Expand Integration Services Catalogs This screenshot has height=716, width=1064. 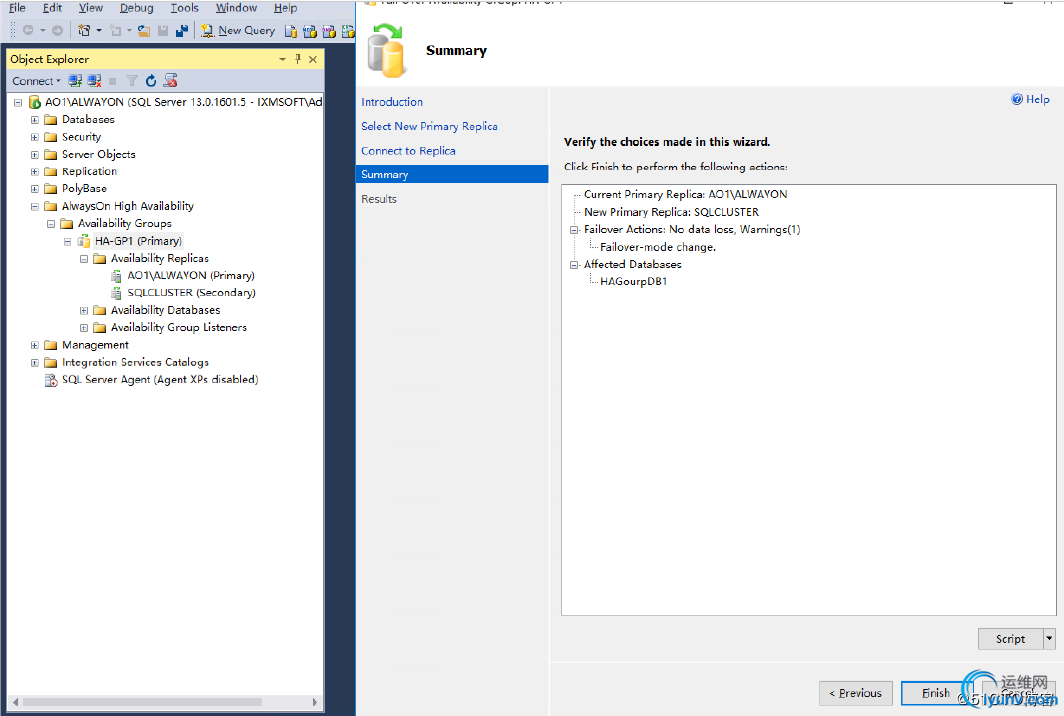[35, 362]
